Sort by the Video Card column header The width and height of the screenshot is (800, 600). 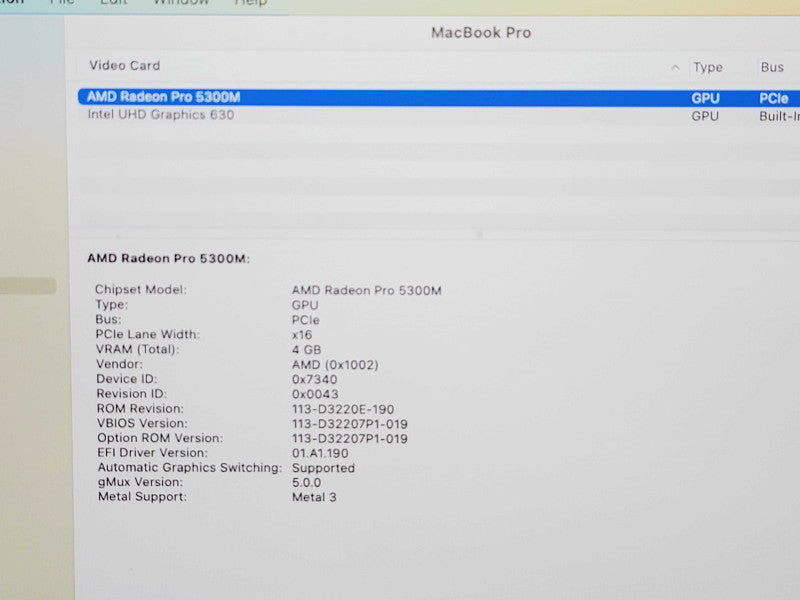[124, 65]
